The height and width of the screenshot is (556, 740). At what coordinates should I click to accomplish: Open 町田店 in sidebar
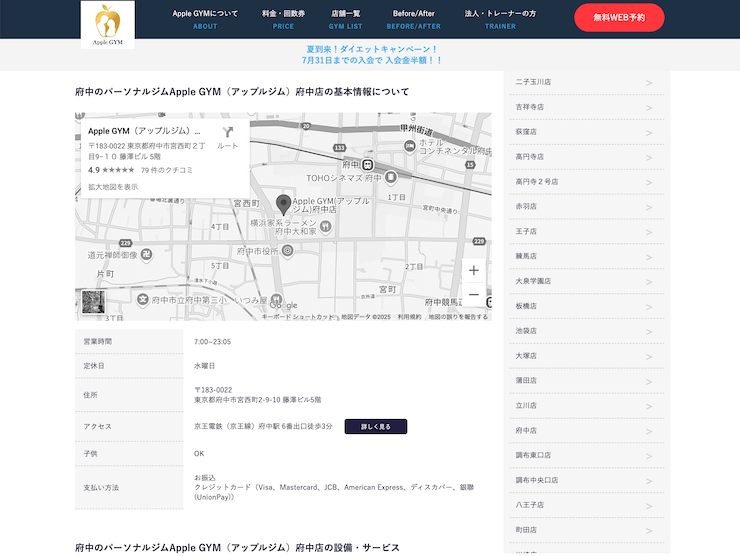(x=587, y=530)
